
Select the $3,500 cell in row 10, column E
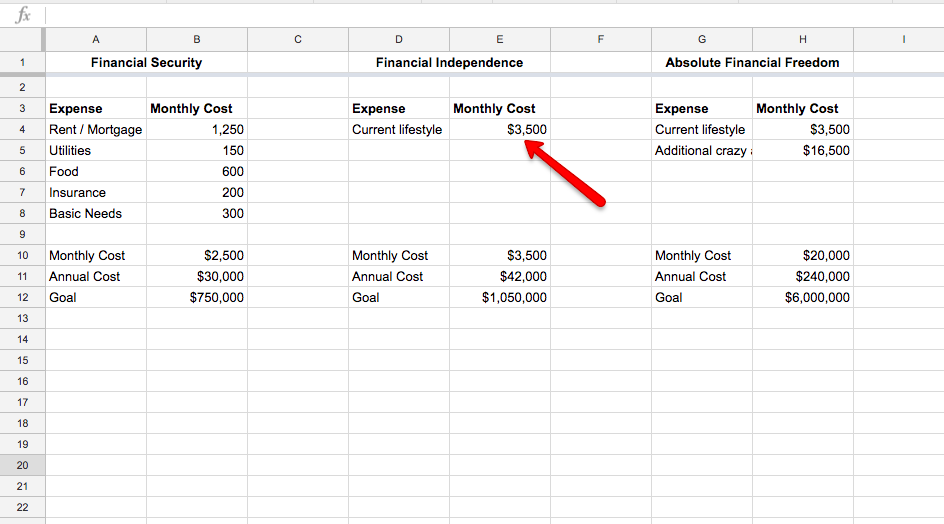point(500,255)
